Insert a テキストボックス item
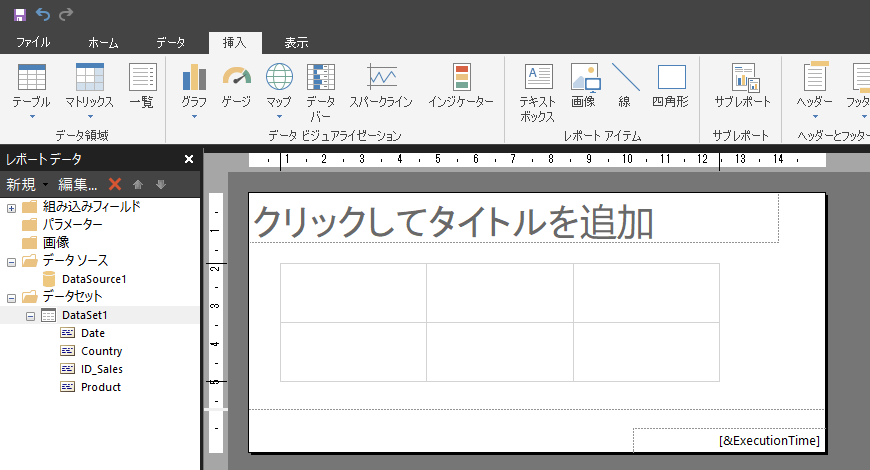The width and height of the screenshot is (870, 470). [x=538, y=93]
